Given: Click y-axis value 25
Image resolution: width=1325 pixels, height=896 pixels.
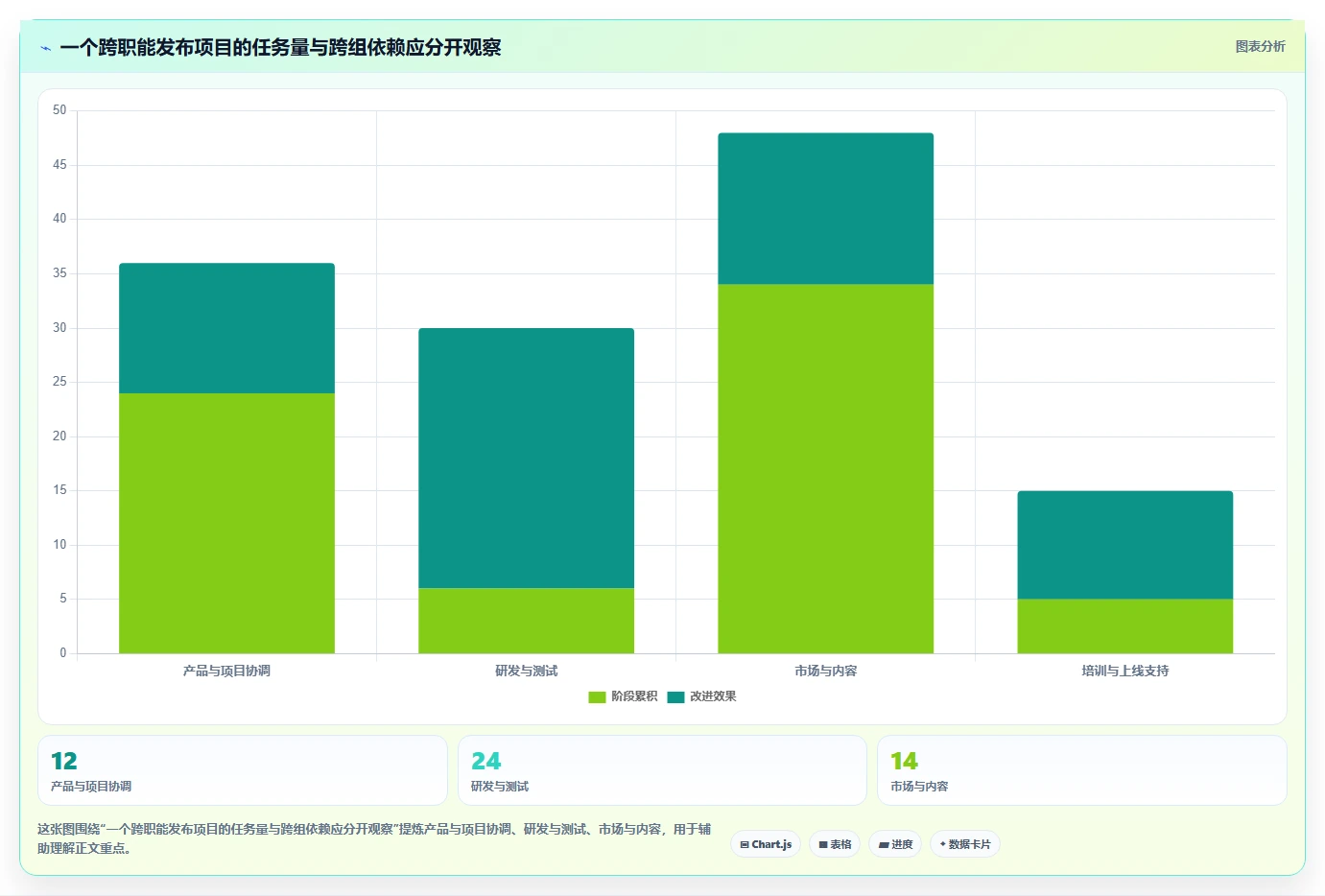Looking at the screenshot, I should pyautogui.click(x=59, y=382).
